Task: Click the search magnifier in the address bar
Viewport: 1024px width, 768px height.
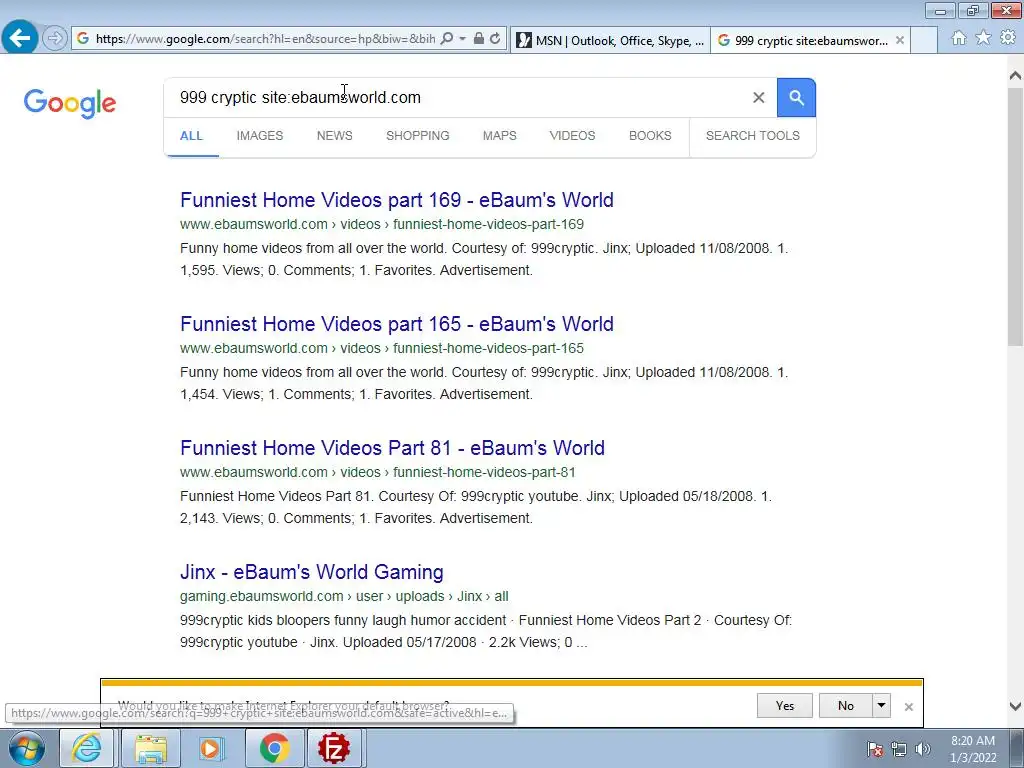Action: click(x=447, y=39)
